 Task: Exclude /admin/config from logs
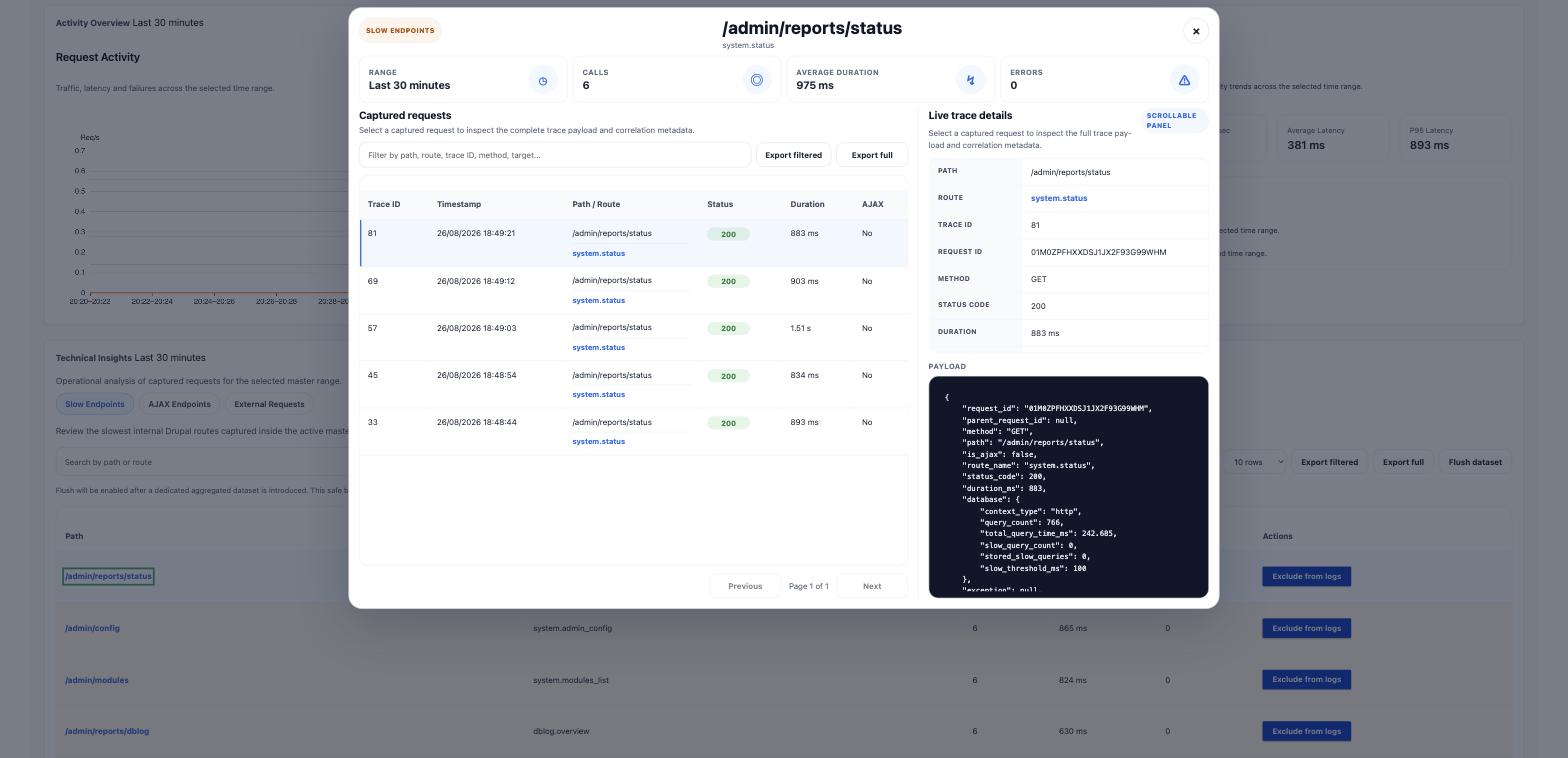1306,628
